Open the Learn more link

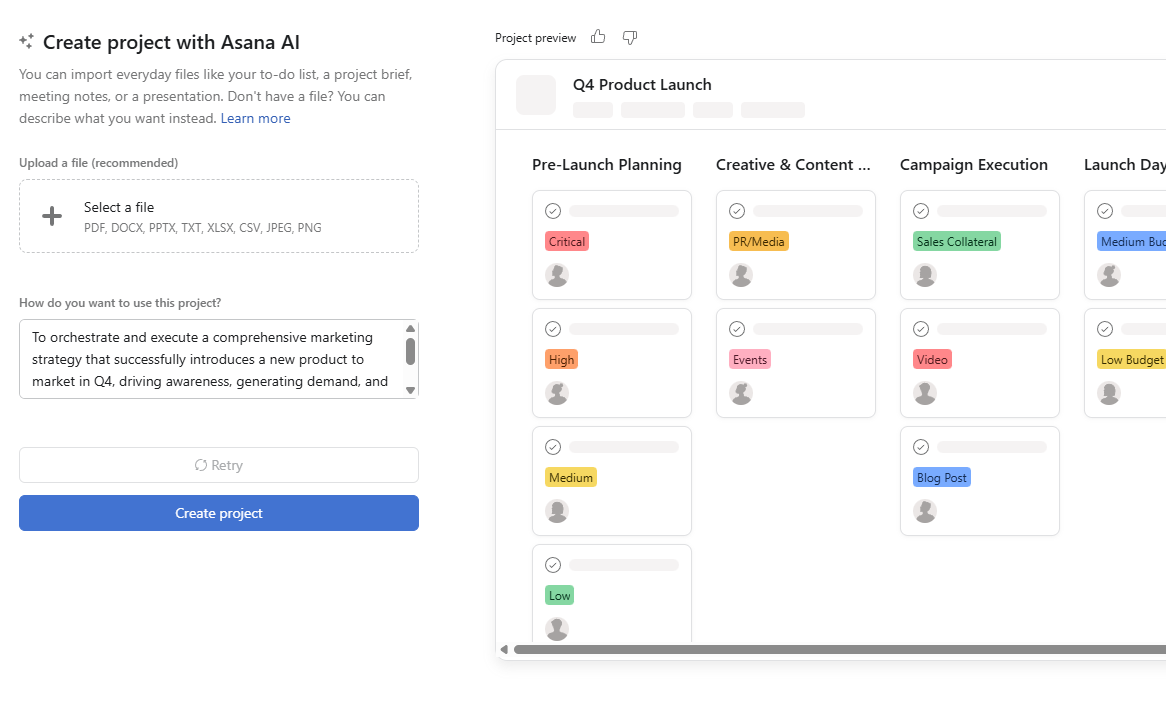point(255,118)
